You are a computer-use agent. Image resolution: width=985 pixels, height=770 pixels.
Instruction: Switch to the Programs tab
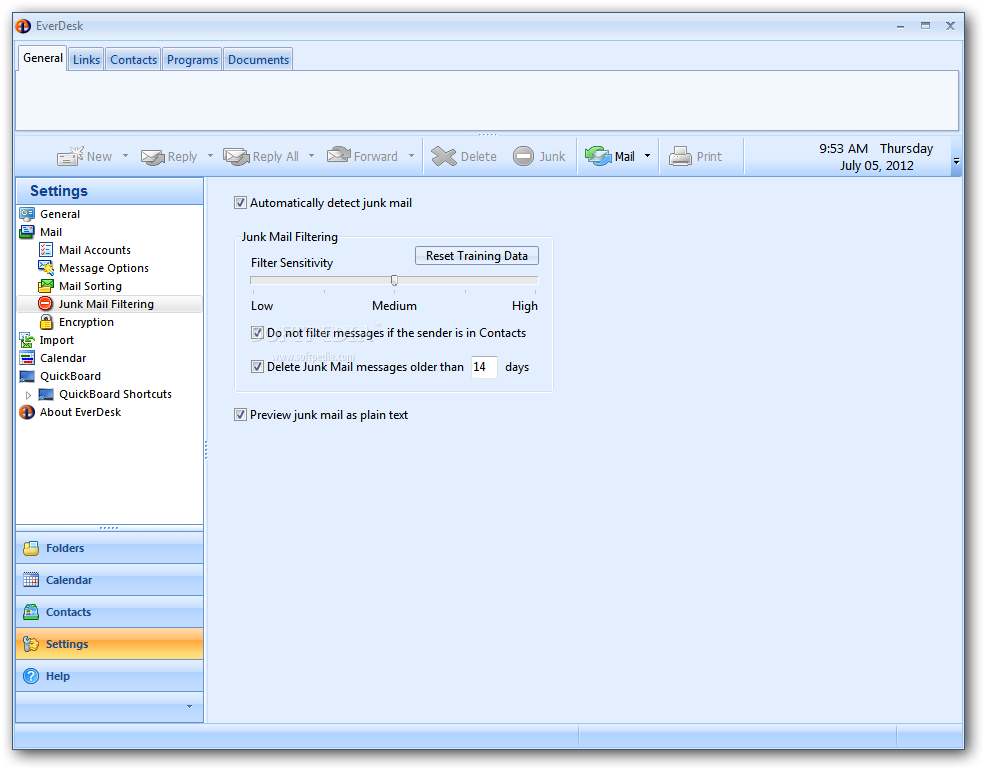(192, 60)
